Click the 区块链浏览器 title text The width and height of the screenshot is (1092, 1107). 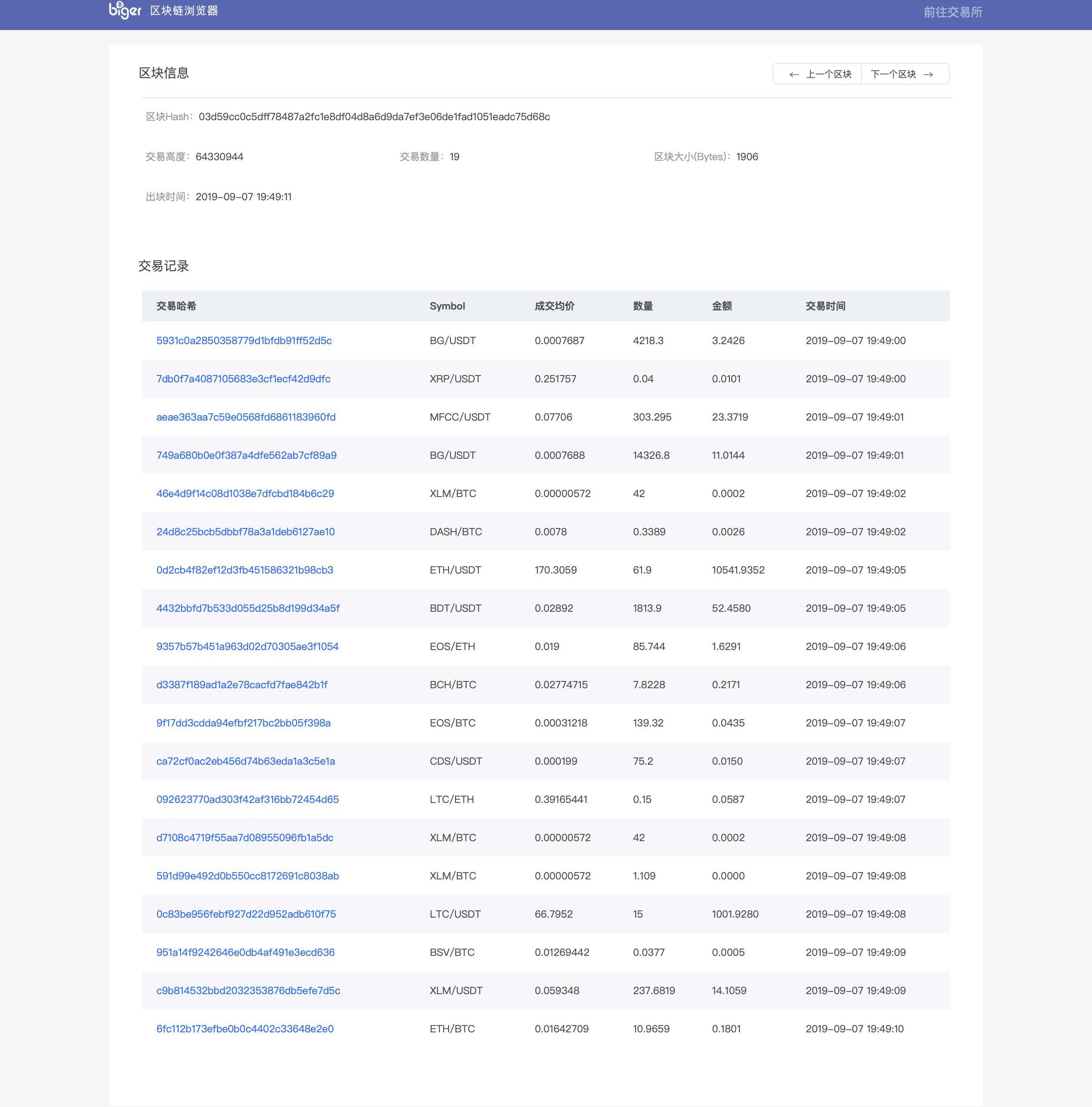click(x=184, y=11)
